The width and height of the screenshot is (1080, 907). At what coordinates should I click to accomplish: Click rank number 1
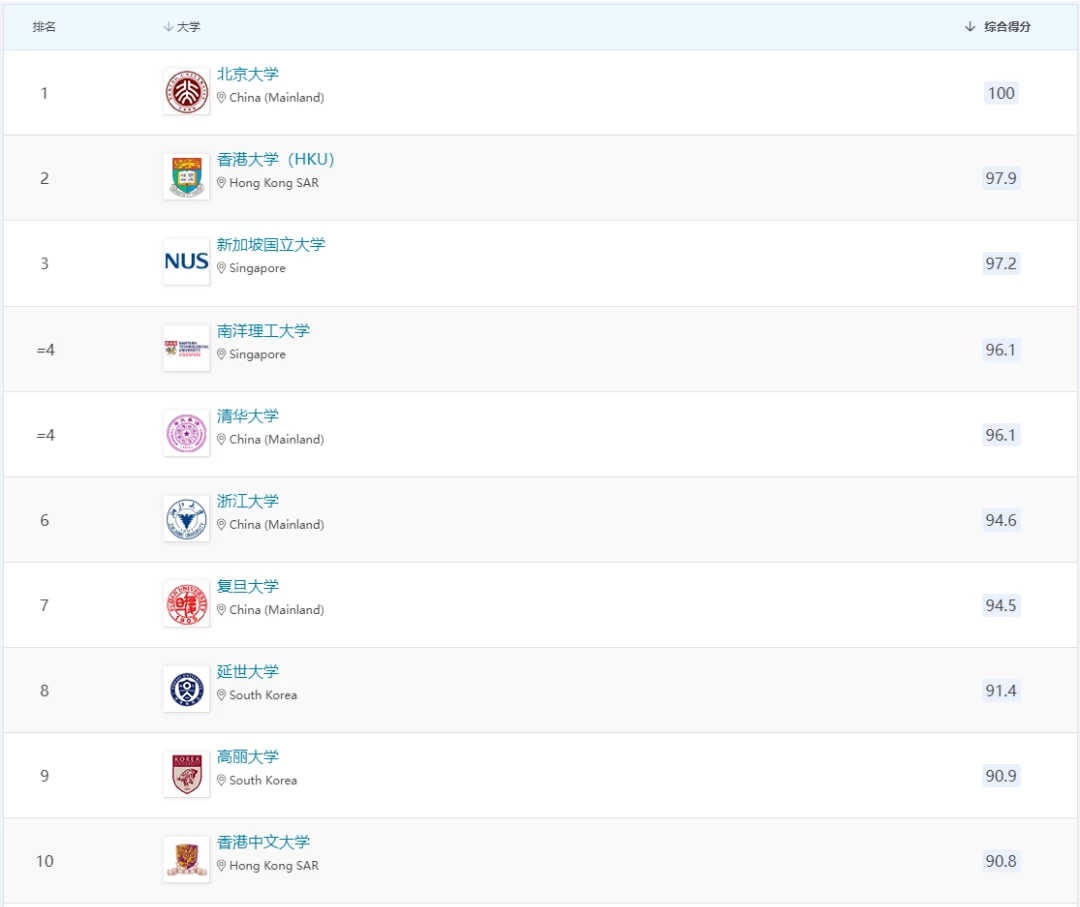pyautogui.click(x=44, y=93)
